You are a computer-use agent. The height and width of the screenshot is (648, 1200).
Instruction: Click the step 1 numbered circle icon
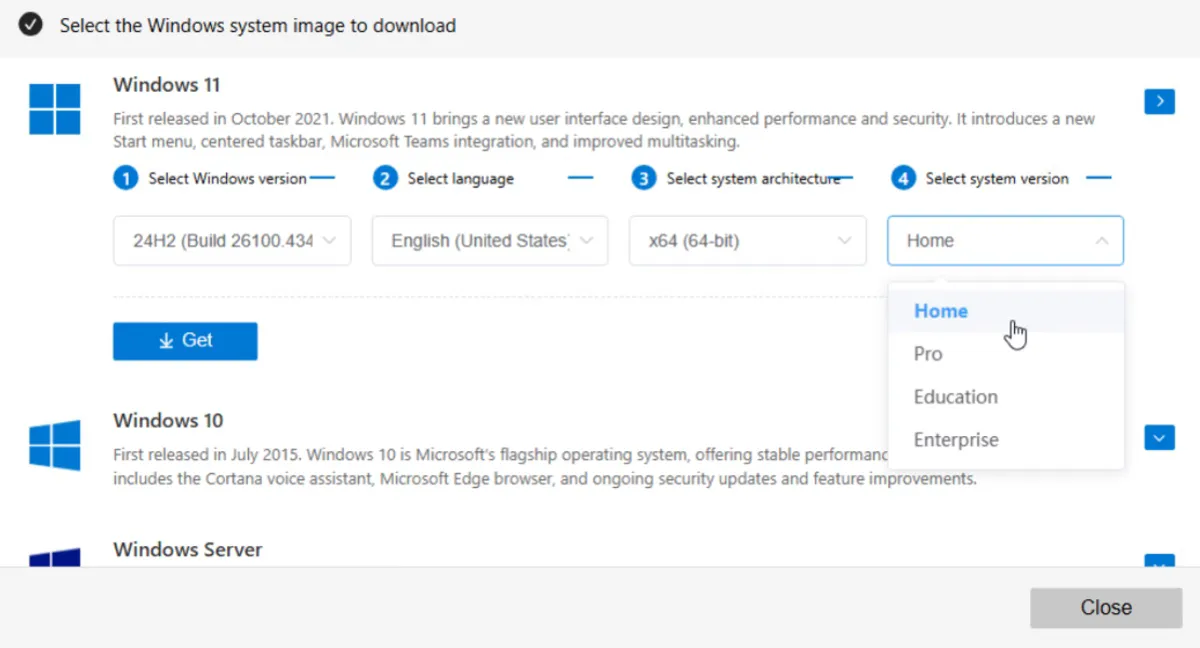(x=125, y=177)
